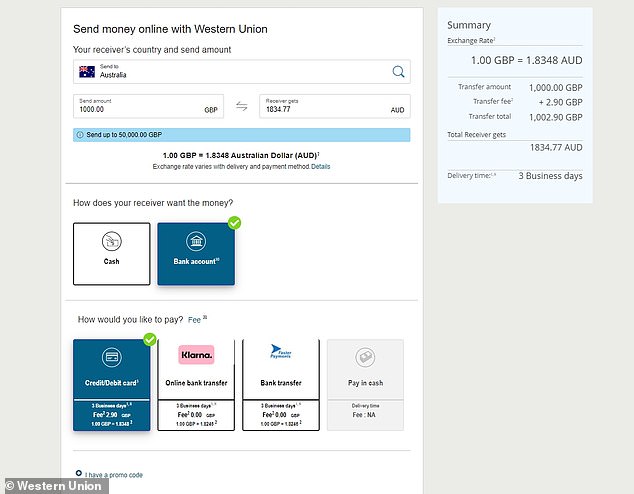This screenshot has height=494, width=634.
Task: Click the info icon beside Send up to 50,000.00 GBP
Action: pyautogui.click(x=80, y=135)
